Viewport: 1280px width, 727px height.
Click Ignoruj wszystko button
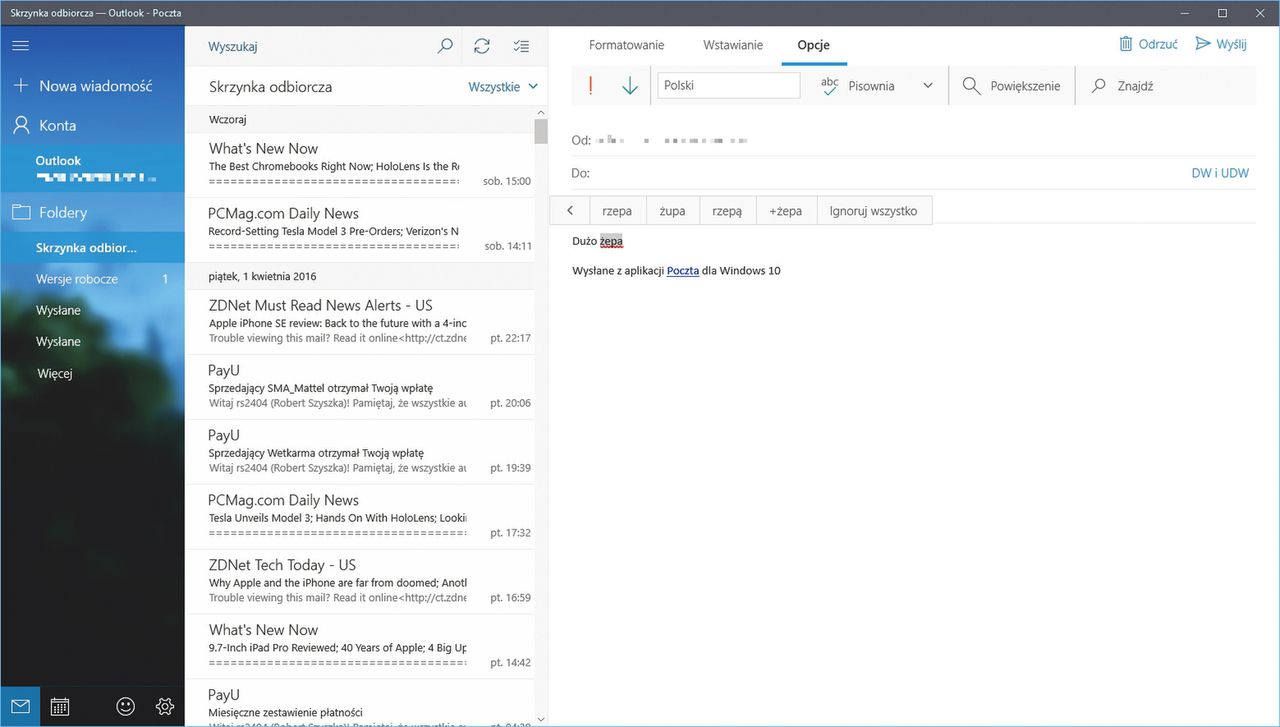pyautogui.click(x=874, y=211)
